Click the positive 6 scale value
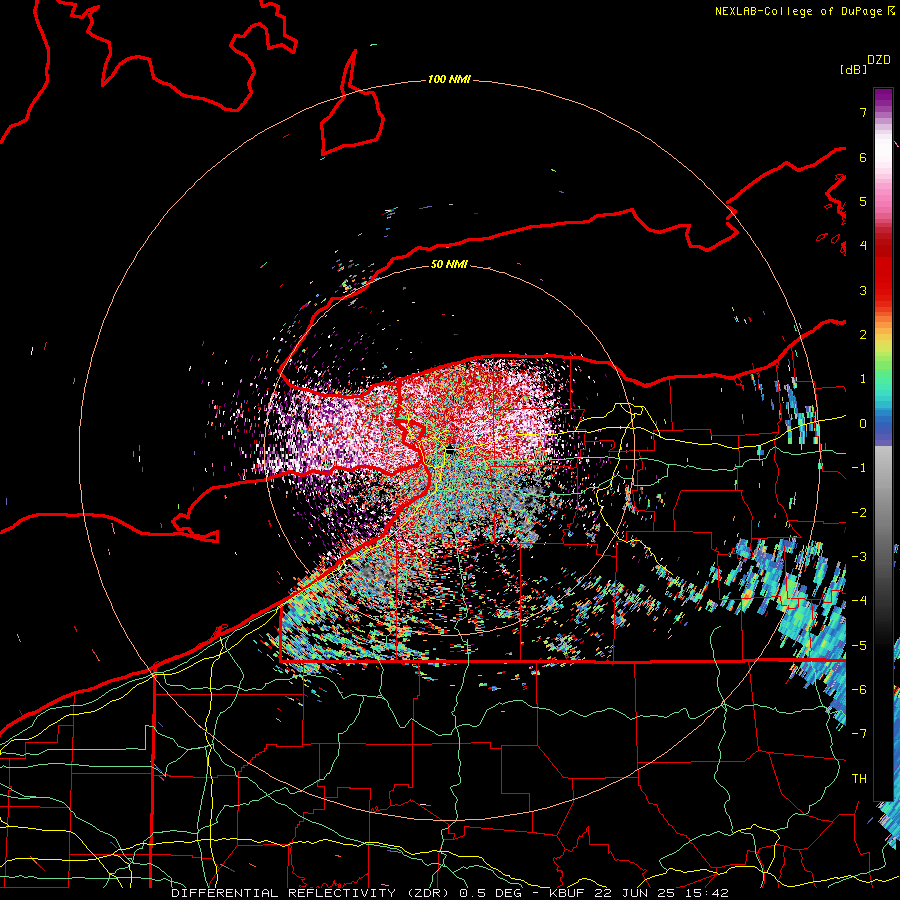Image resolution: width=900 pixels, height=900 pixels. click(x=863, y=157)
